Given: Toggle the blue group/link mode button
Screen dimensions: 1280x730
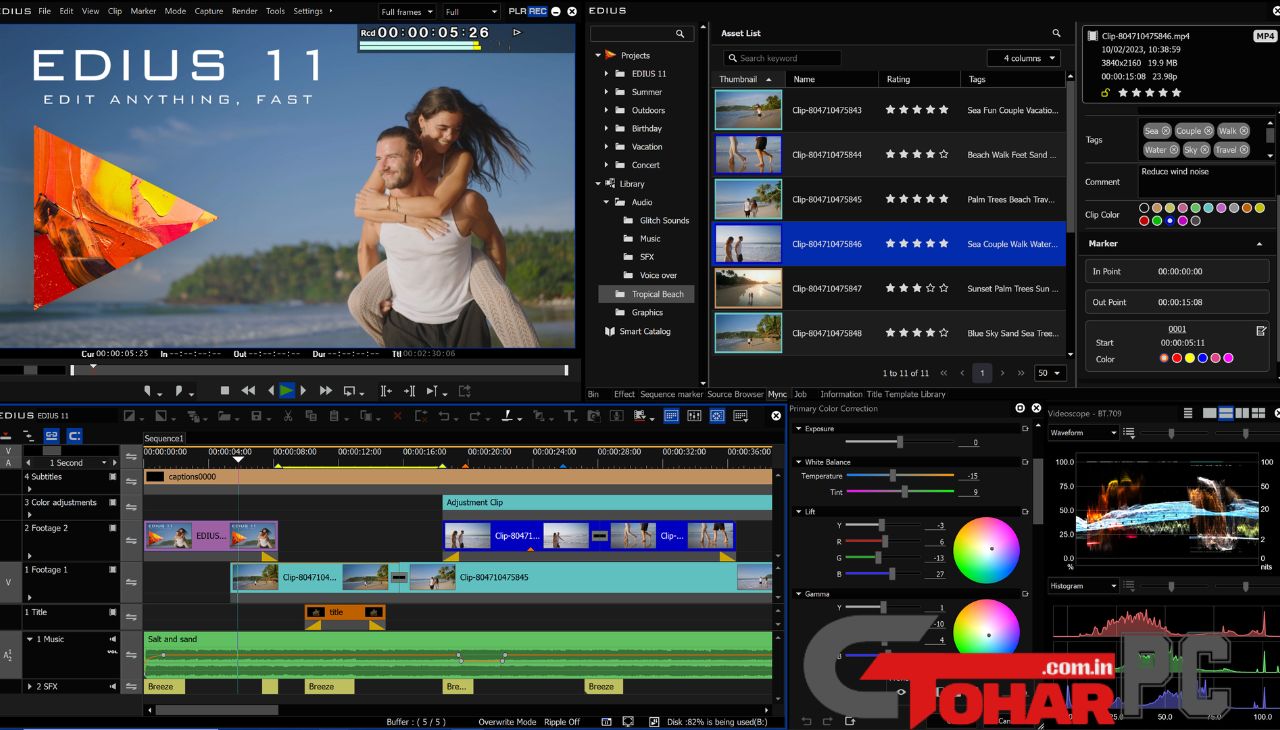Looking at the screenshot, I should coord(52,436).
